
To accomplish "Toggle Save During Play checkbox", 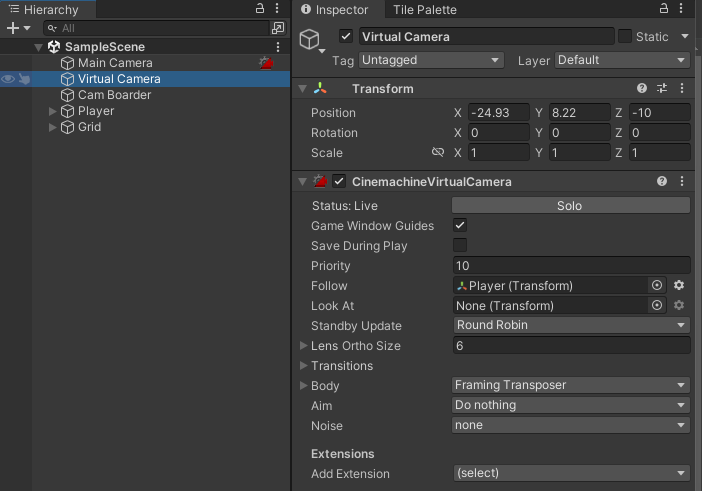I will coord(460,245).
